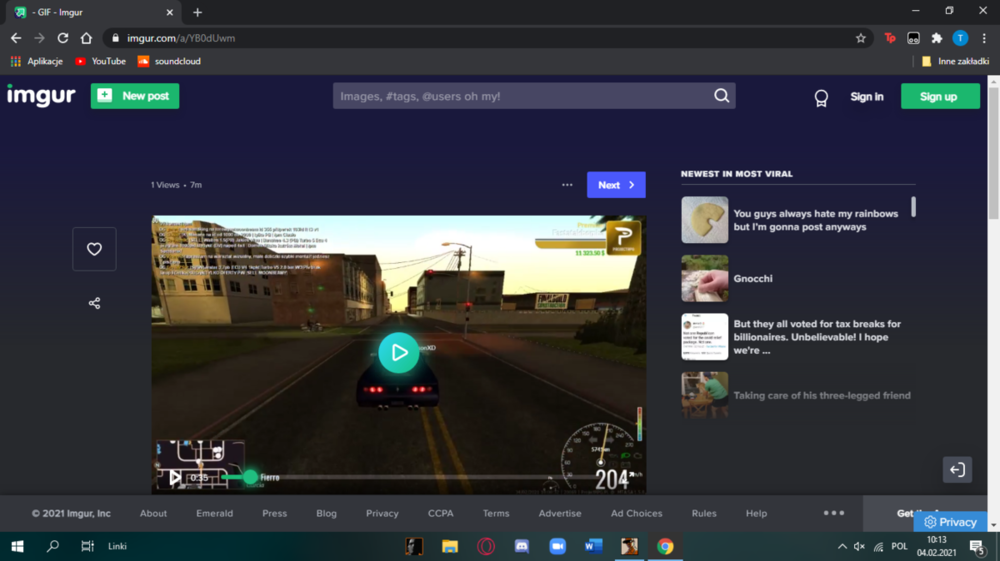Viewport: 1000px width, 561px height.
Task: Open the Inne zakładki bookmarks folder
Action: click(x=955, y=61)
